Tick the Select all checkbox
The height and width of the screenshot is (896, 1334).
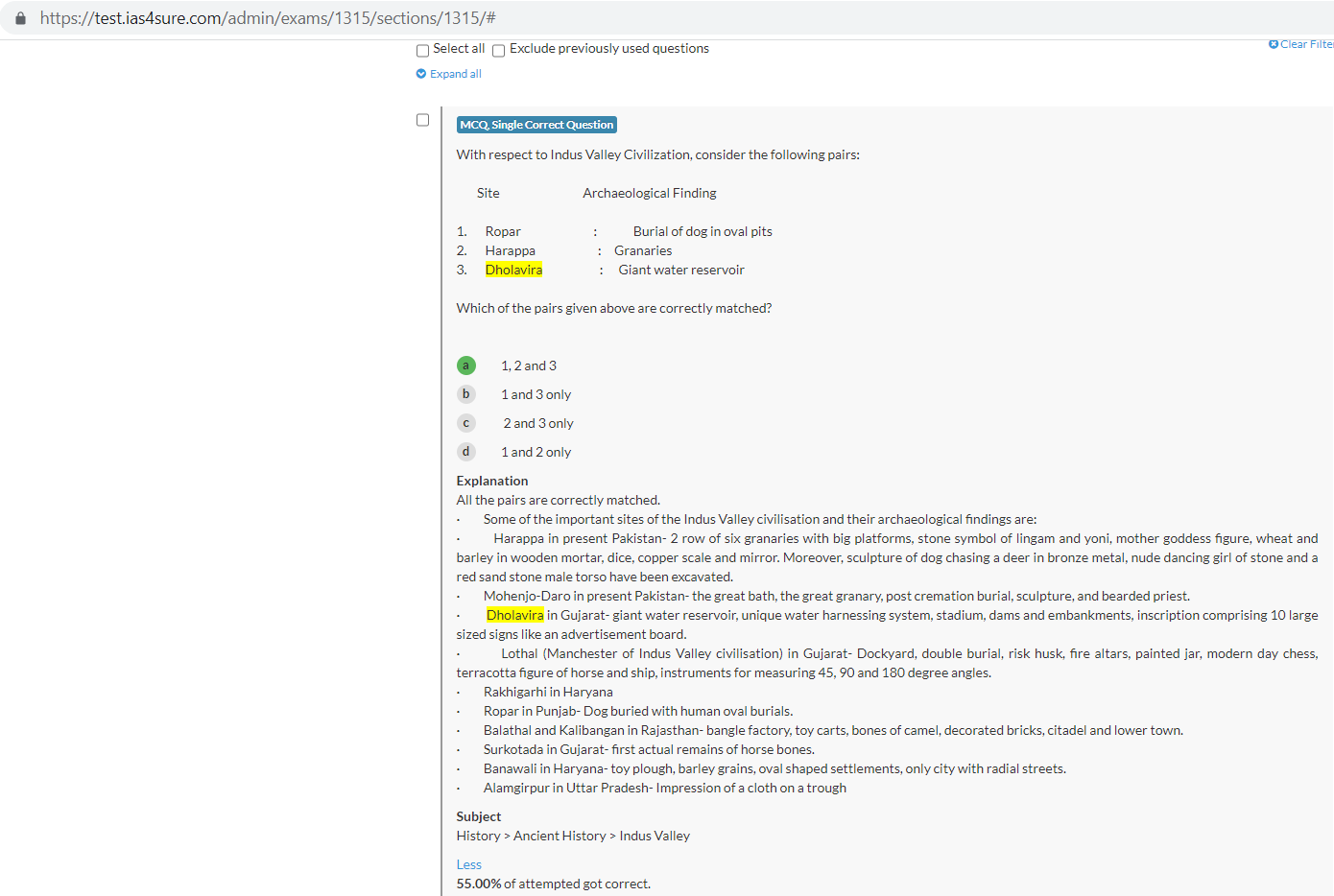[423, 51]
